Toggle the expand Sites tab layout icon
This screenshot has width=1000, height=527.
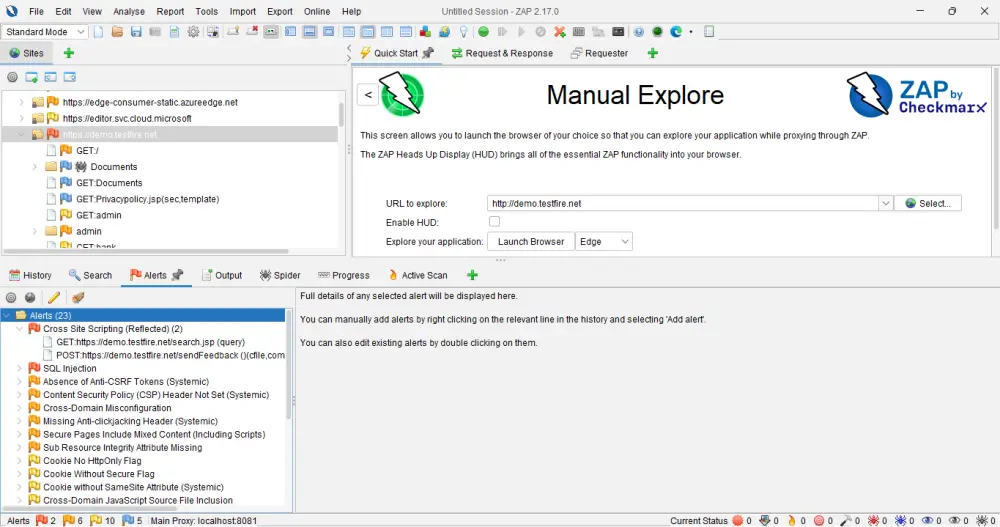(290, 32)
